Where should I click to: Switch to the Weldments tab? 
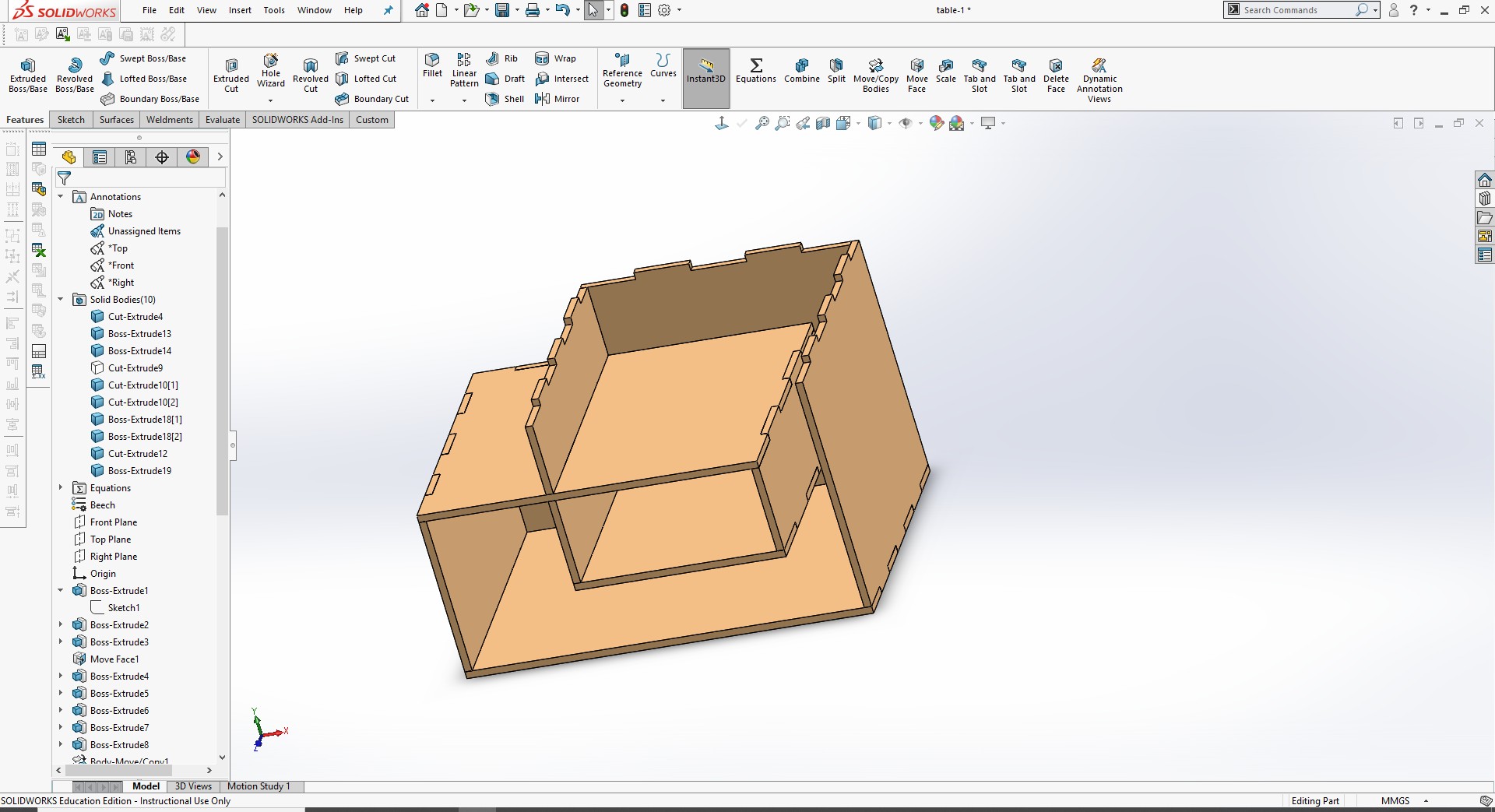click(170, 120)
